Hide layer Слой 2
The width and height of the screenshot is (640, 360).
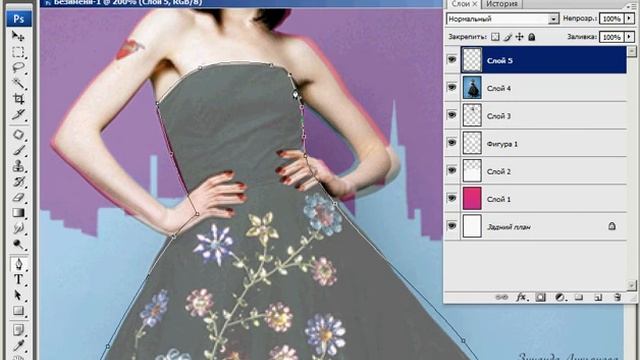pos(451,171)
